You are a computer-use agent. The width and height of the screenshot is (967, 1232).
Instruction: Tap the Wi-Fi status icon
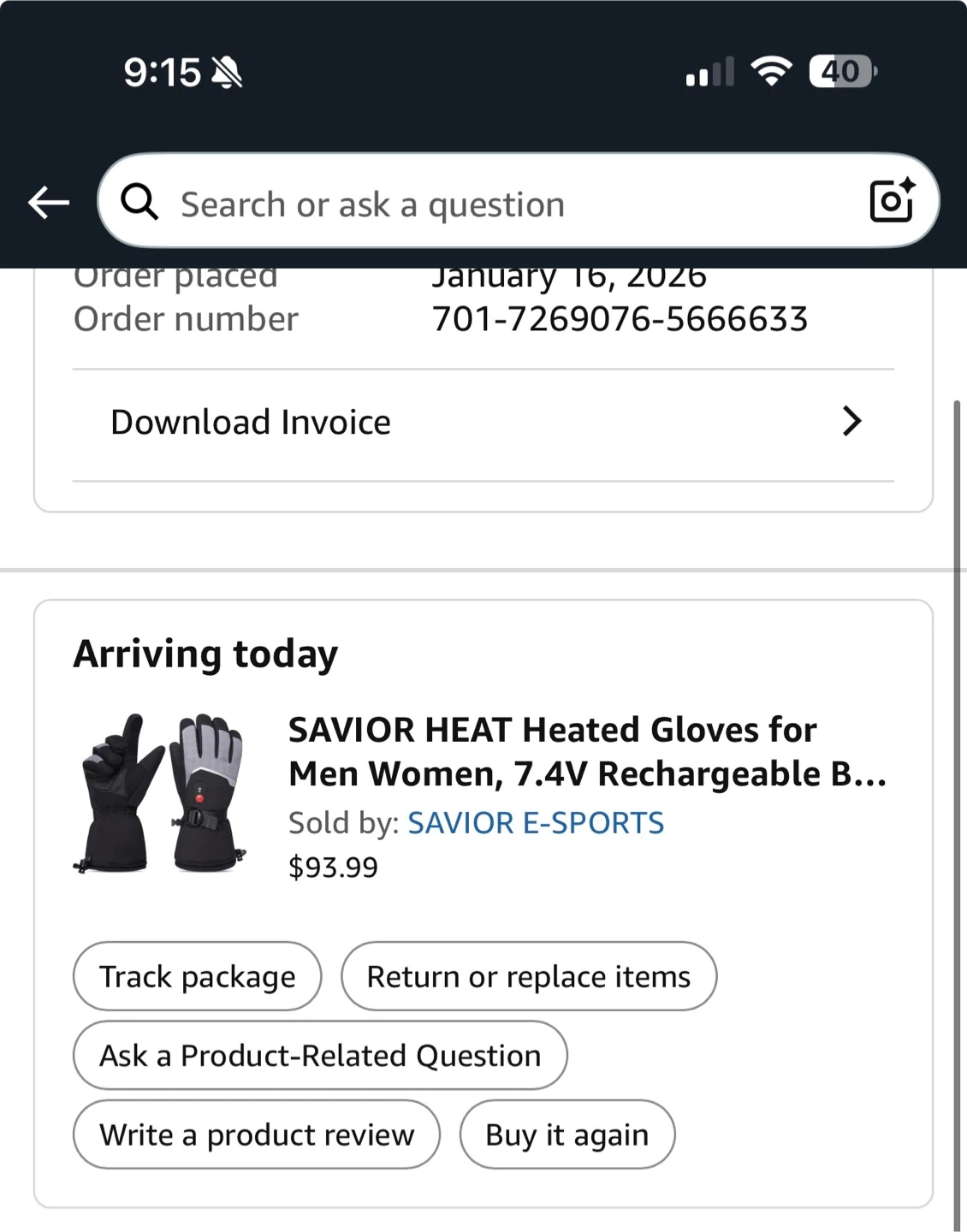coord(771,71)
